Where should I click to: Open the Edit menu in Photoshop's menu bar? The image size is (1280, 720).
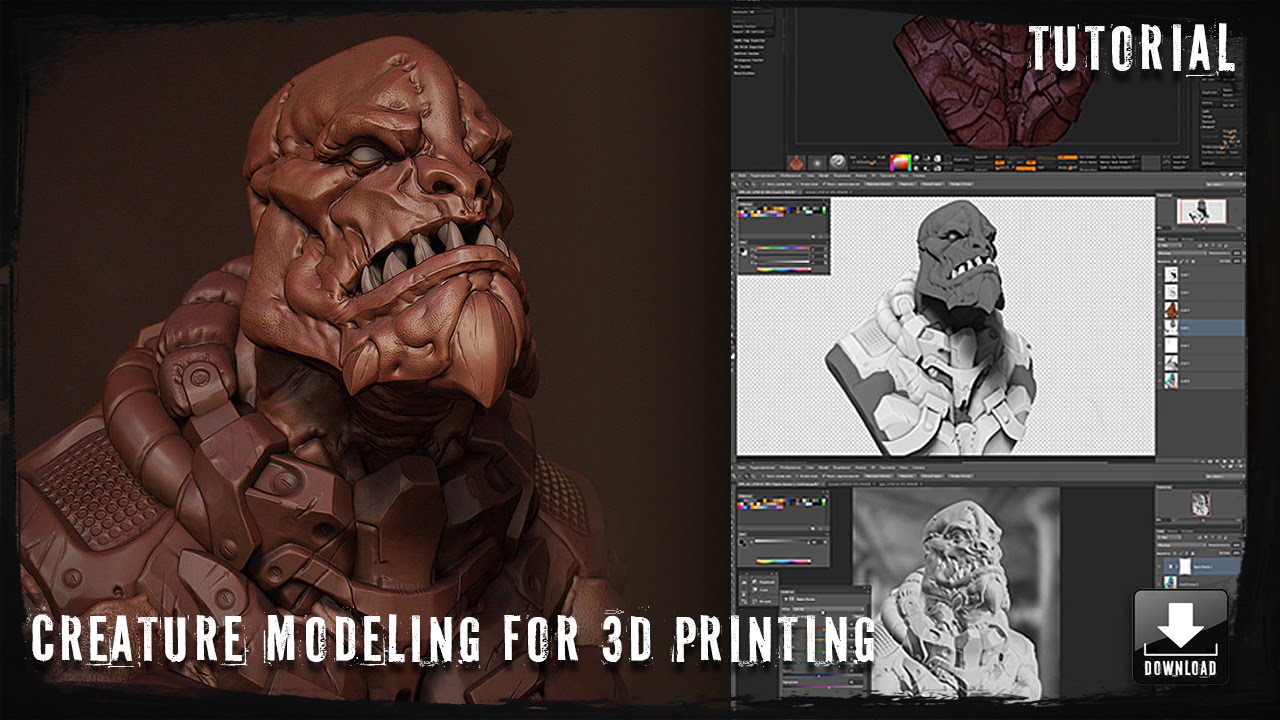(761, 175)
